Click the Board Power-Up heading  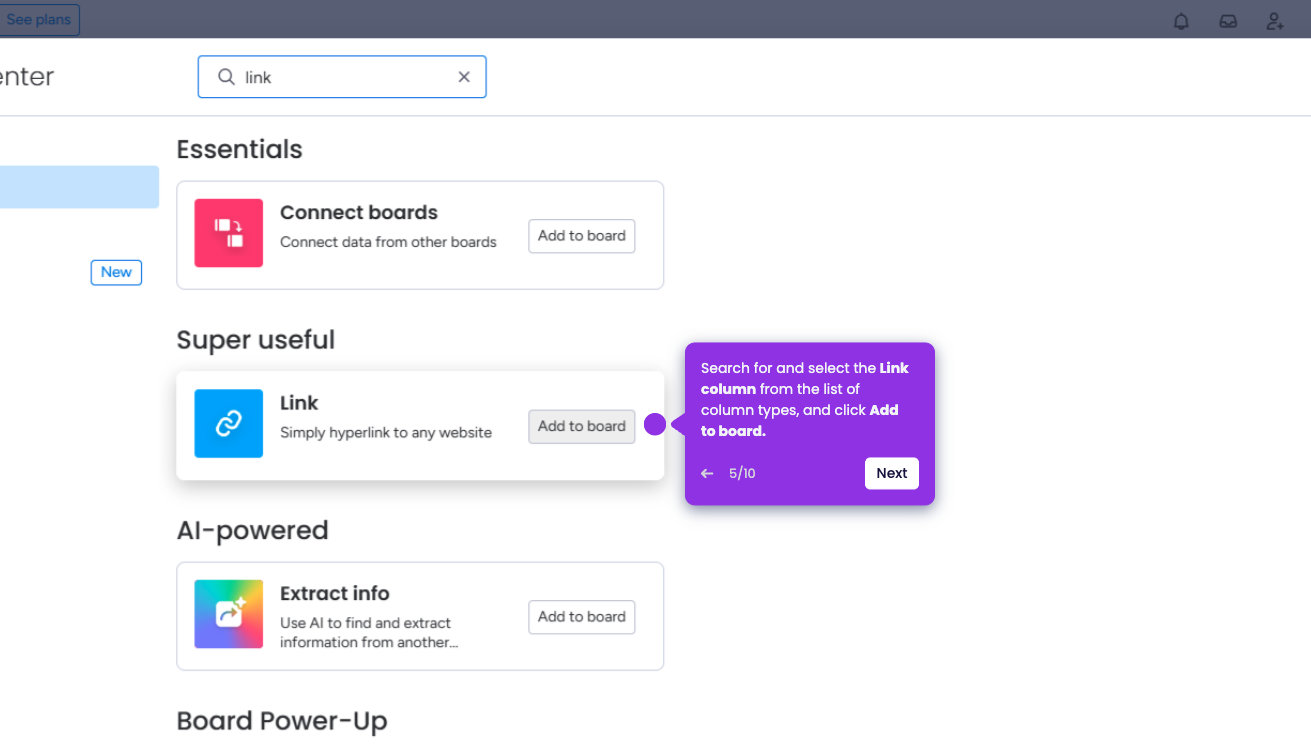click(x=282, y=721)
